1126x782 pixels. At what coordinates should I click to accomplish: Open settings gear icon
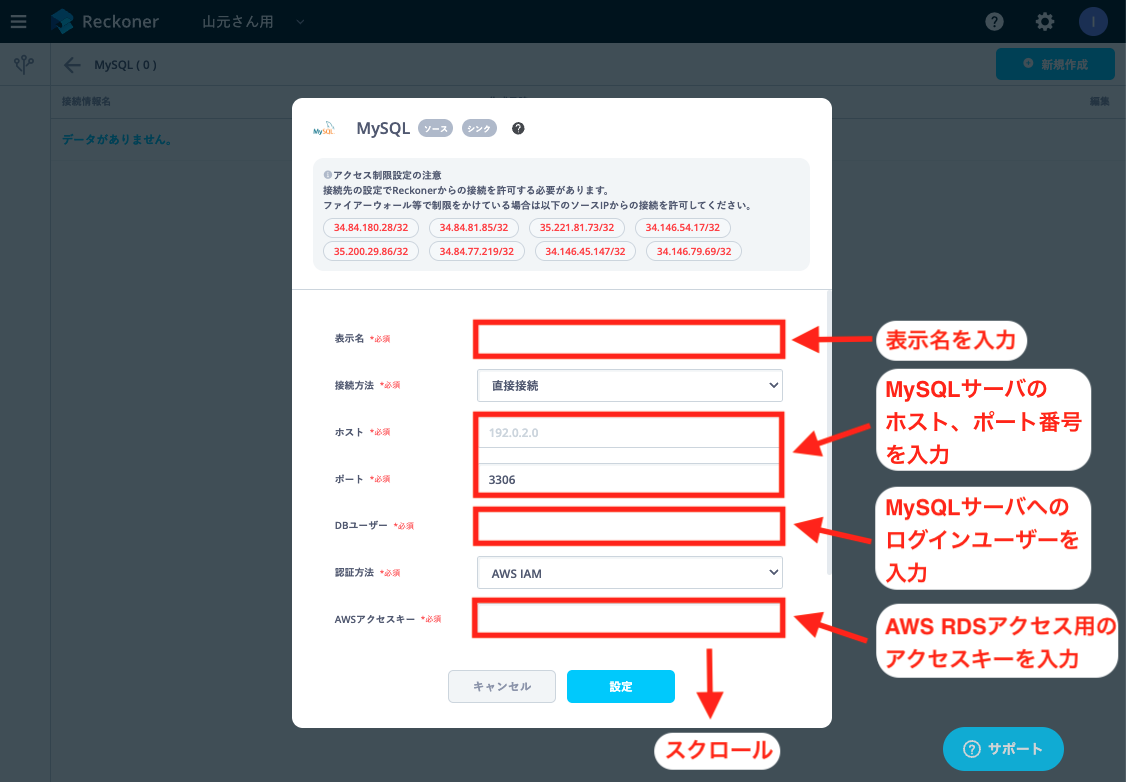1044,22
